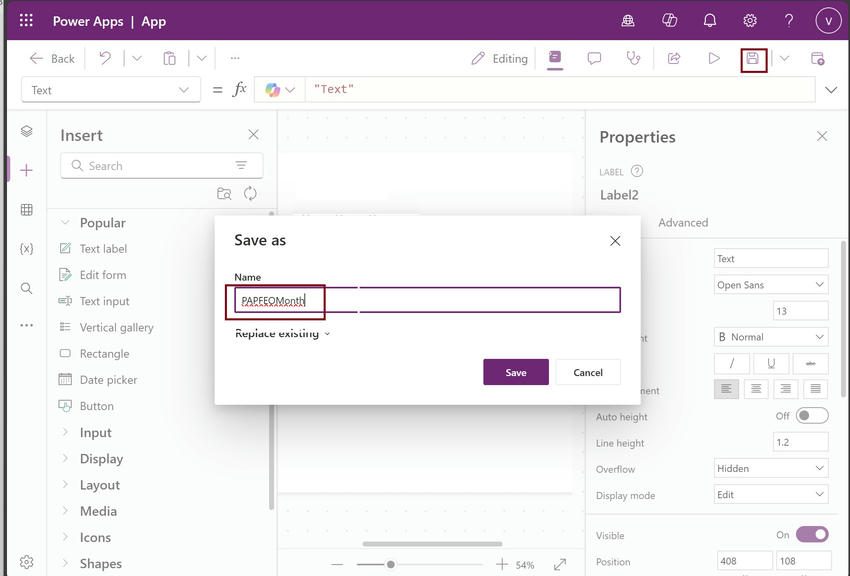Open the Comments pane icon
Image resolution: width=850 pixels, height=576 pixels.
pos(594,58)
